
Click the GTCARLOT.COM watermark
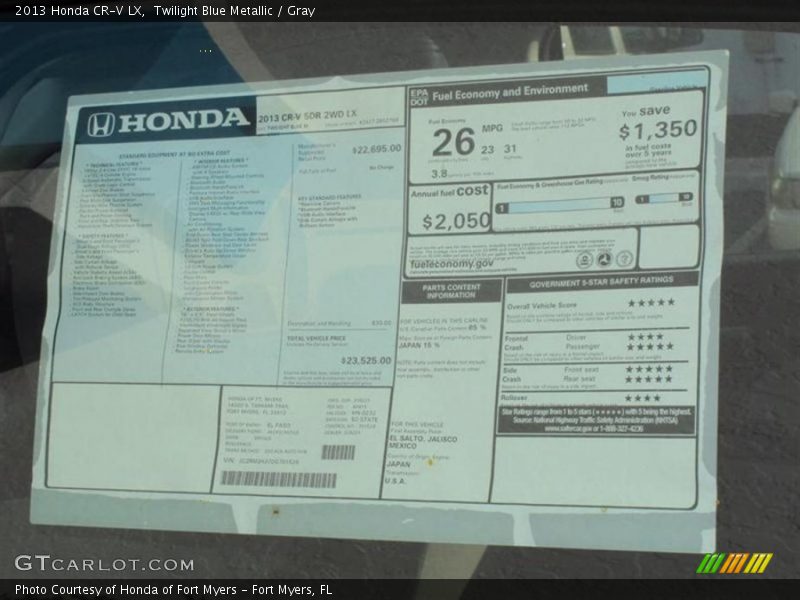coord(104,564)
